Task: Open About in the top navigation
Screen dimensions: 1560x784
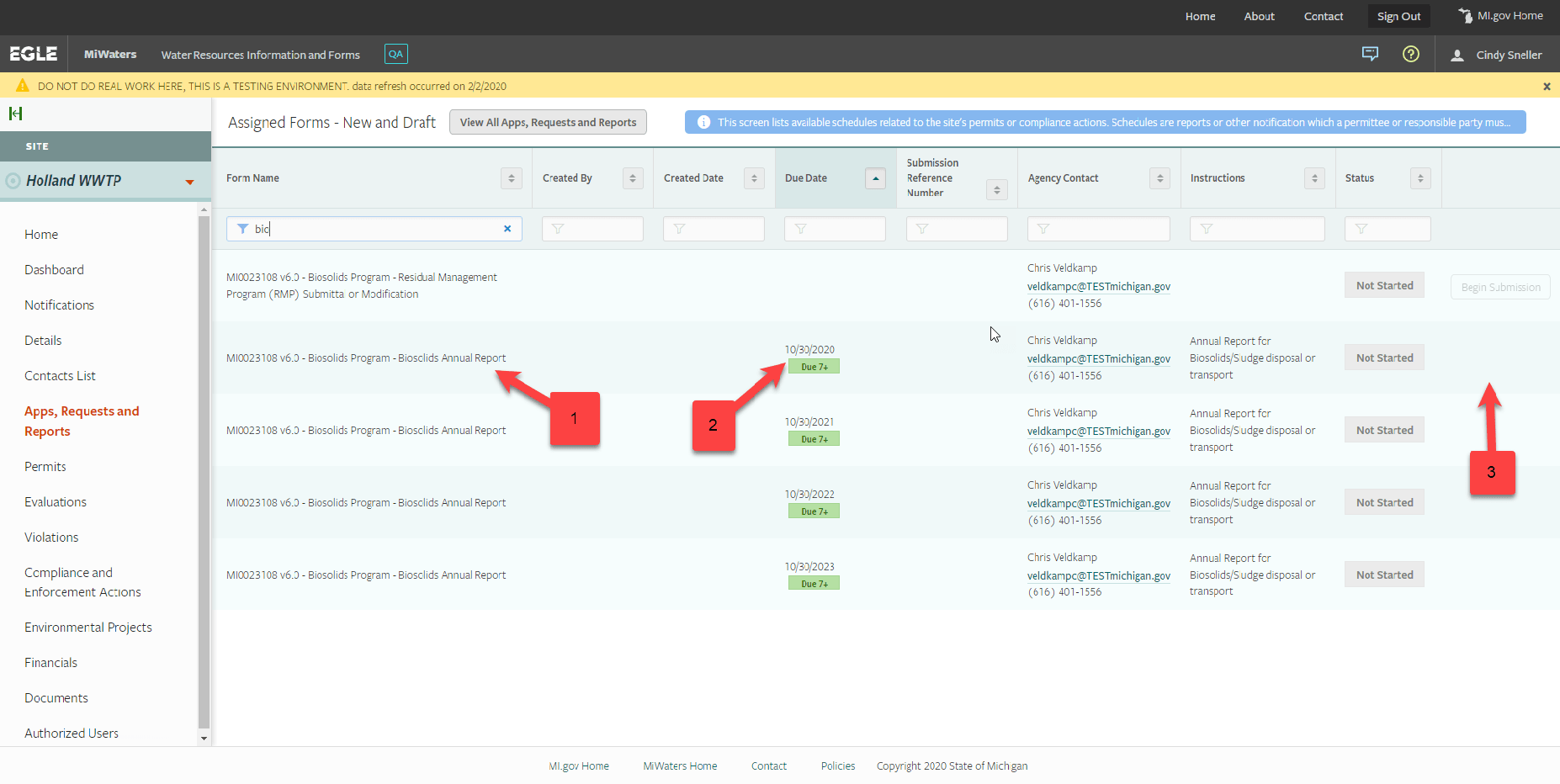Action: [1259, 16]
